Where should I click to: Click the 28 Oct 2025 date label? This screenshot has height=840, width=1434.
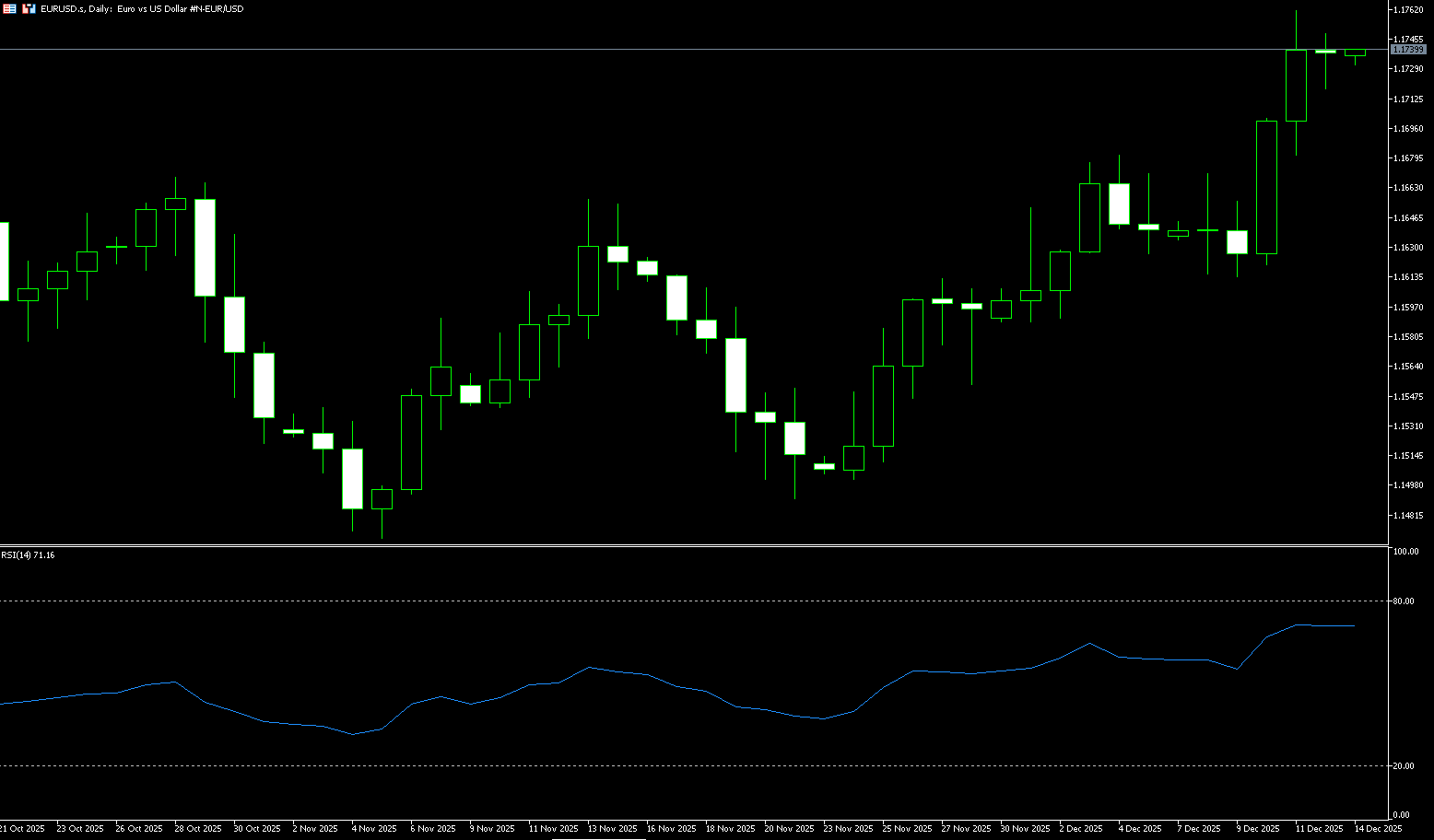[197, 829]
